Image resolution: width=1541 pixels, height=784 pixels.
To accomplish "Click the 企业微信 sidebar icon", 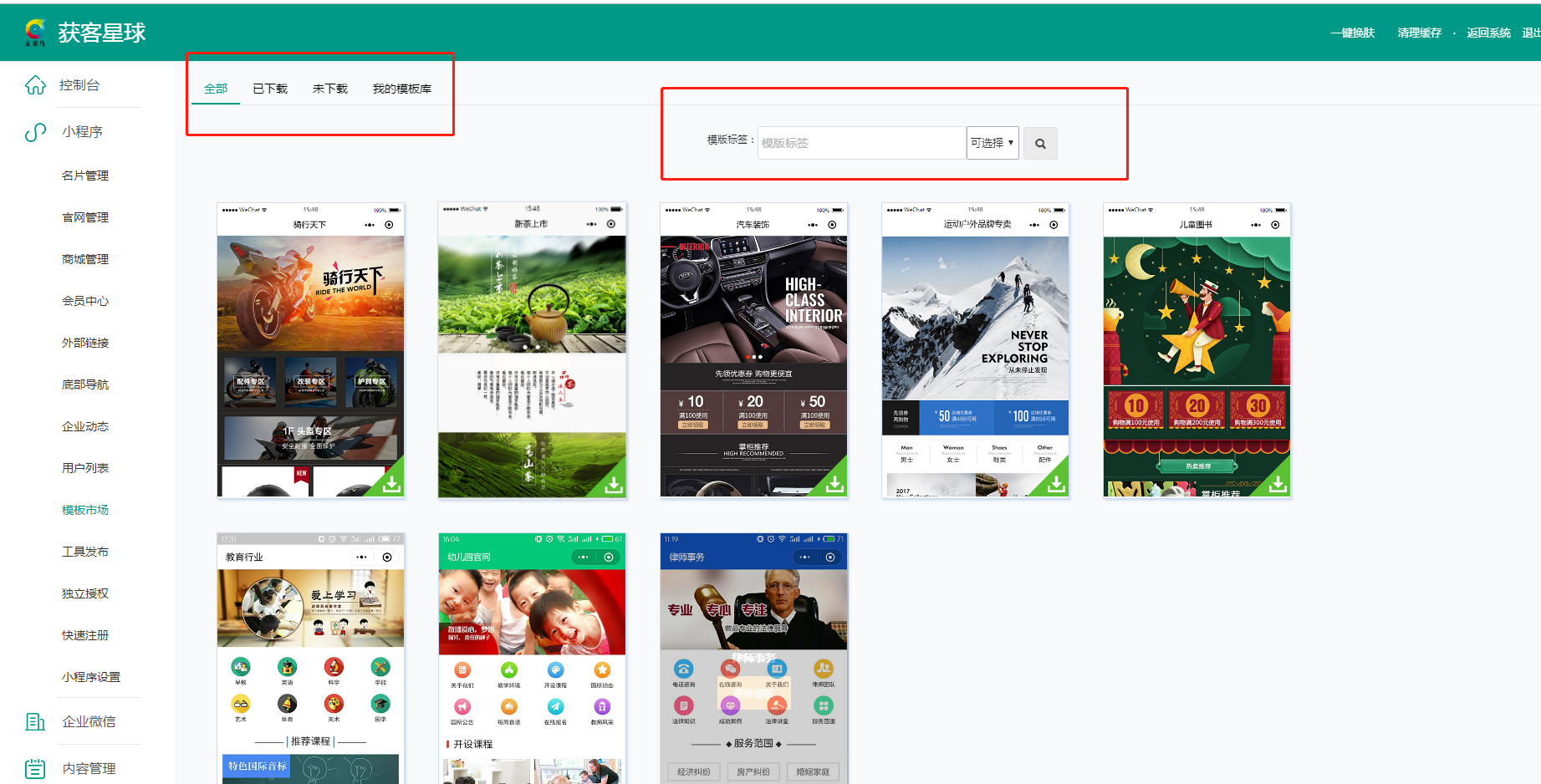I will 35,721.
